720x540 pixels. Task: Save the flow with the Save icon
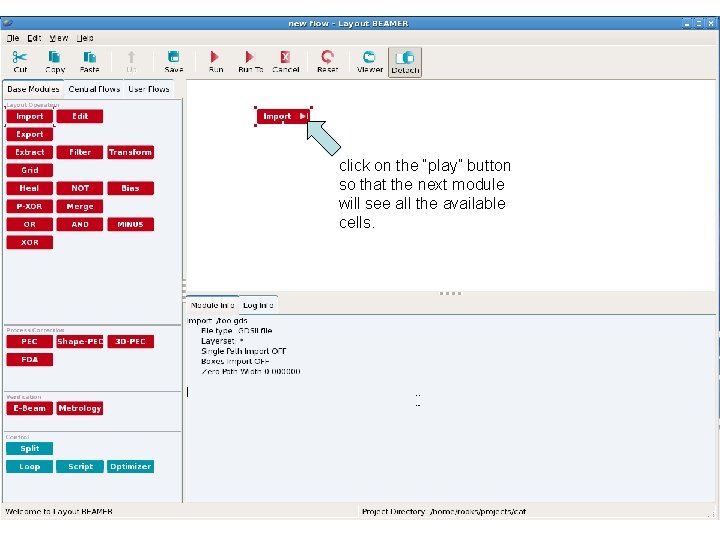pyautogui.click(x=174, y=56)
